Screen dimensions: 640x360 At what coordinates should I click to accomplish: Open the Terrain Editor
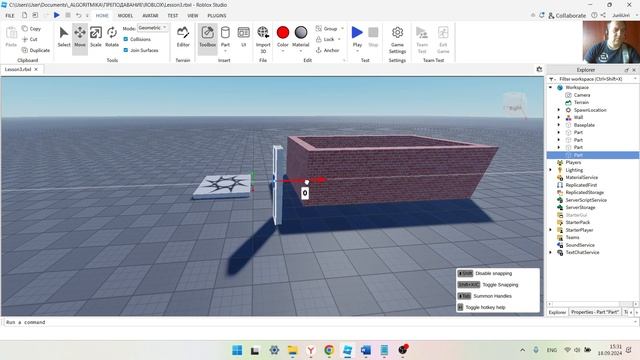[x=183, y=37]
